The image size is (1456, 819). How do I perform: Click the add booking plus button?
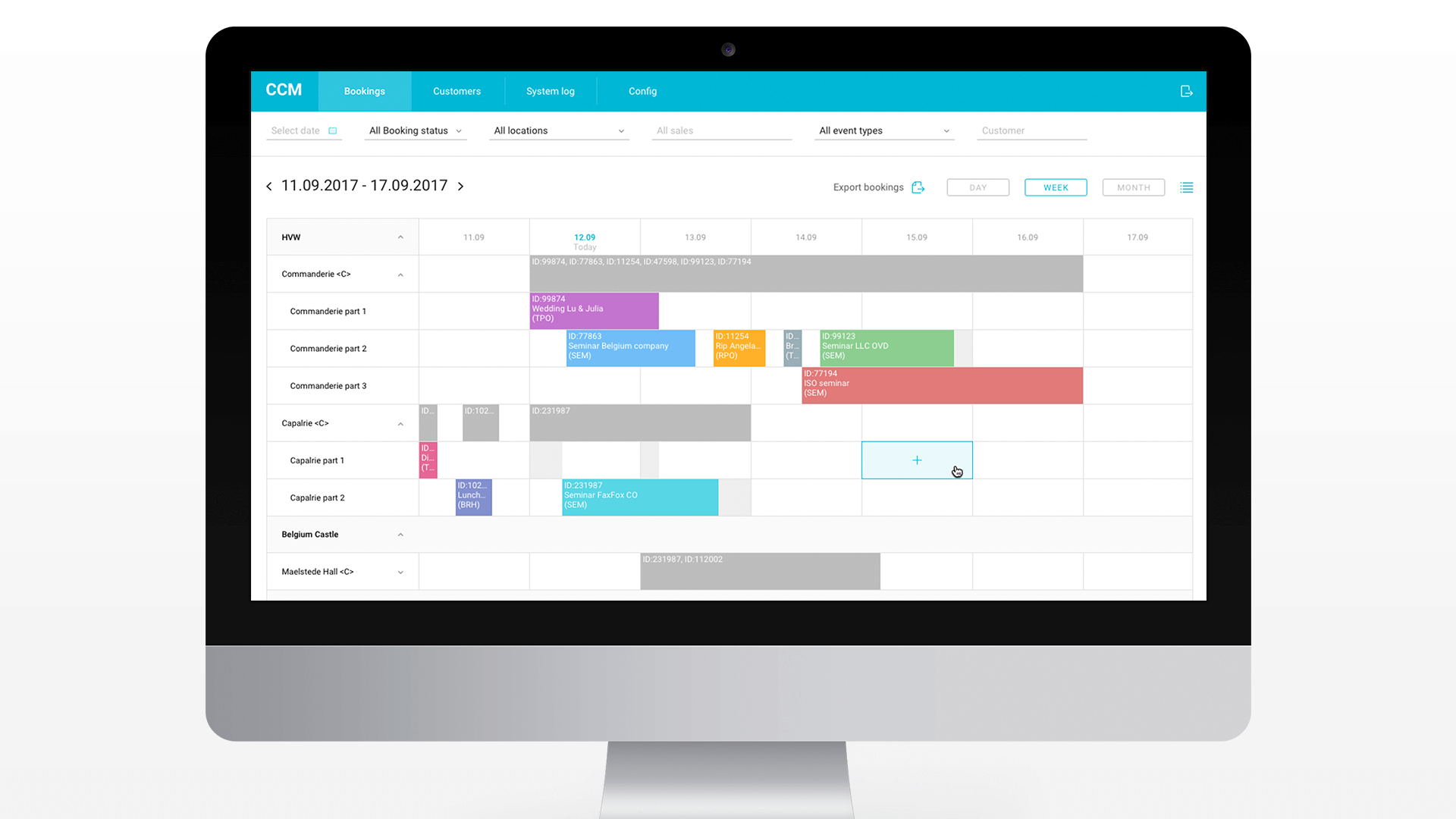click(917, 460)
